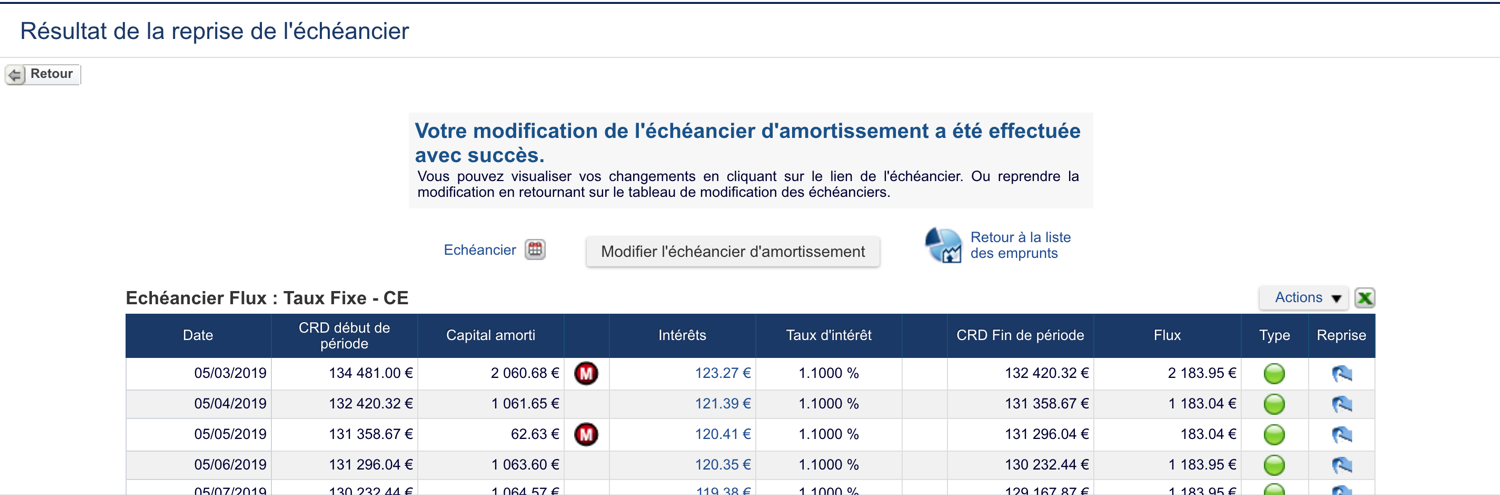Select the 05/03/2019 date cell

point(198,373)
